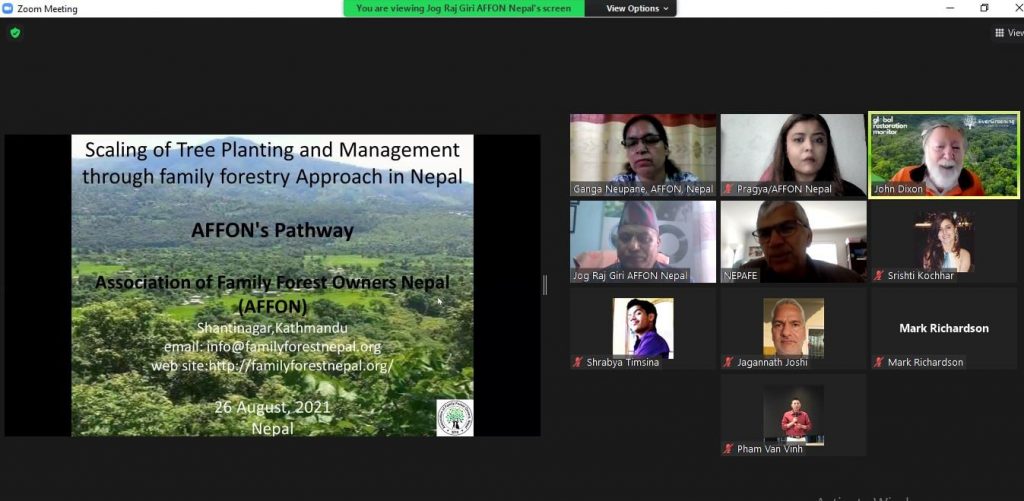Open the View Options dropdown
Screen dimensions: 1024x501
coord(638,8)
